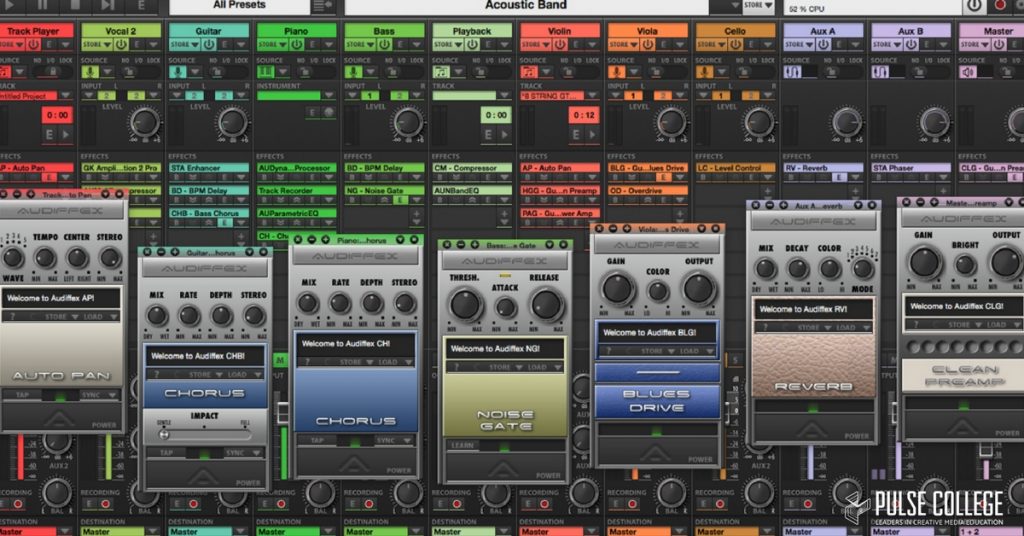Start playback with the top Play button

[11, 5]
